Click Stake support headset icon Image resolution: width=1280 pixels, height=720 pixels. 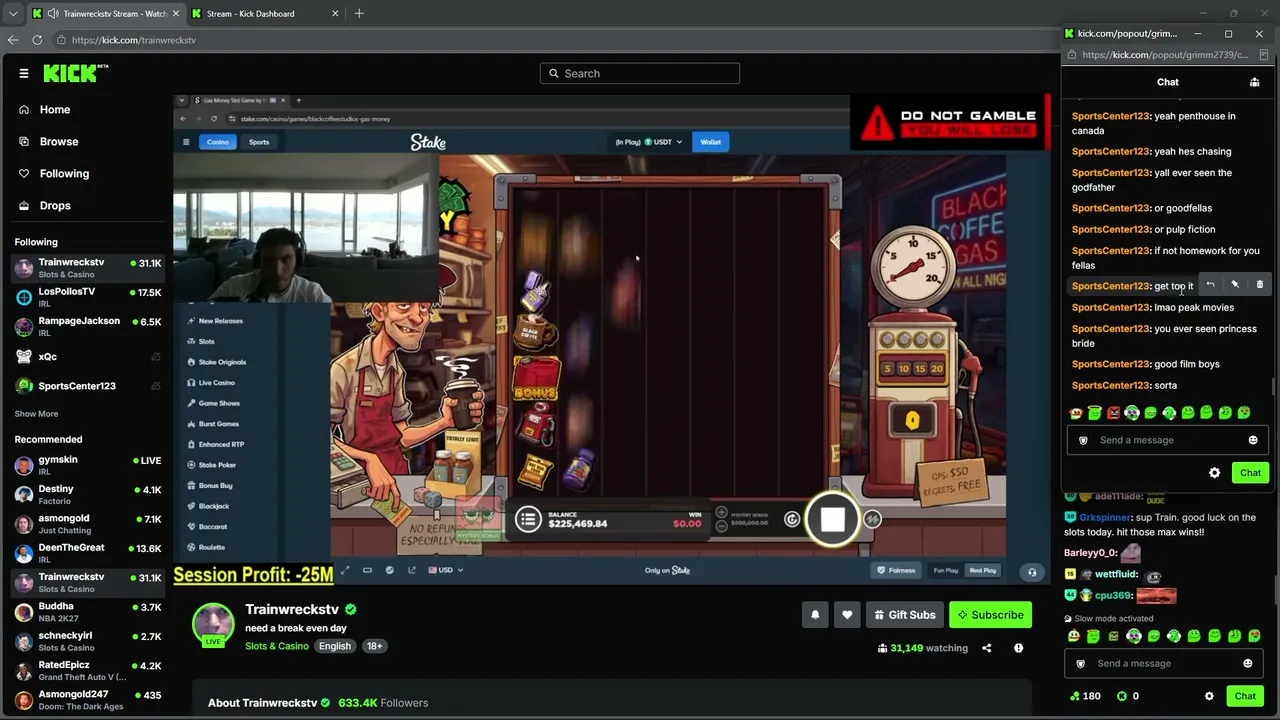pos(1032,572)
